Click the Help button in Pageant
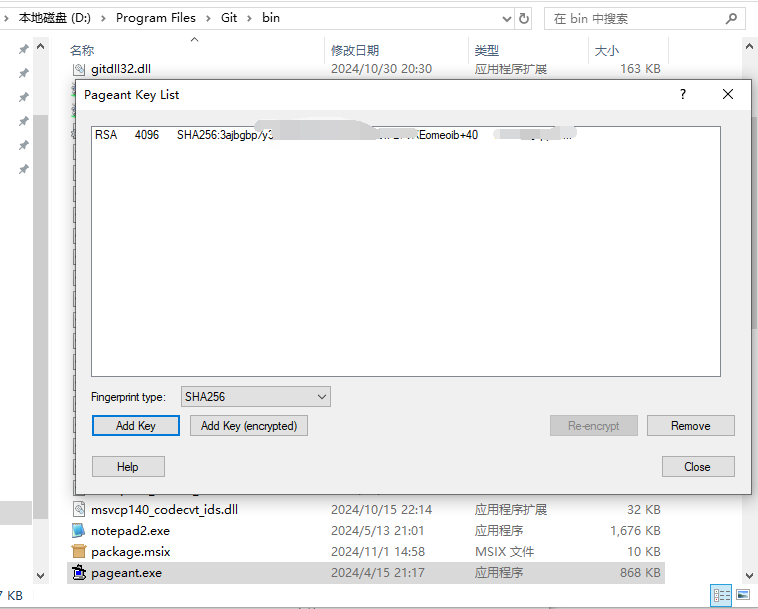This screenshot has width=758, height=609. [x=128, y=467]
